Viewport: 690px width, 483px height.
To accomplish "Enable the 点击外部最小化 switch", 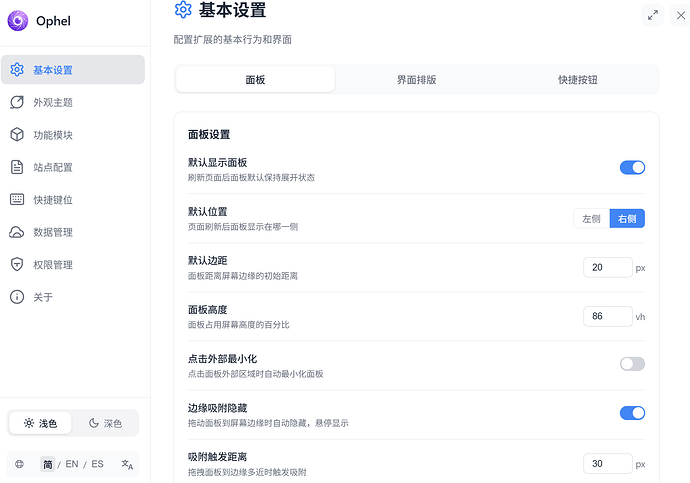I will [632, 364].
